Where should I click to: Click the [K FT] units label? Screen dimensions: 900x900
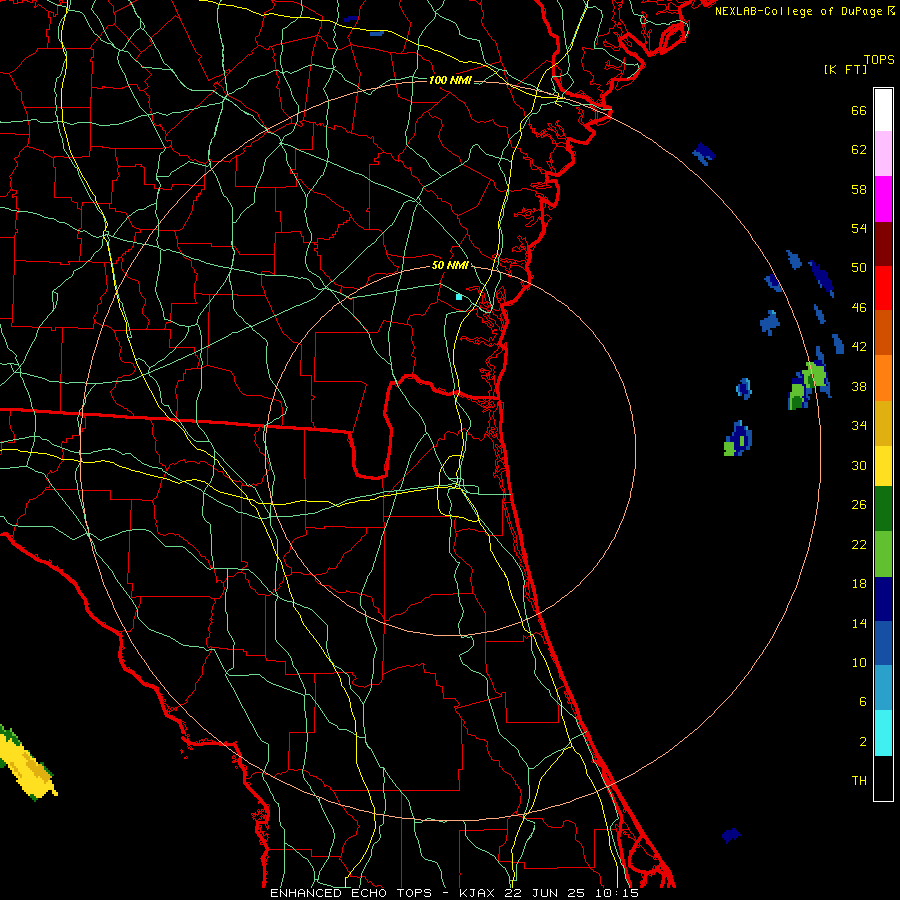845,69
